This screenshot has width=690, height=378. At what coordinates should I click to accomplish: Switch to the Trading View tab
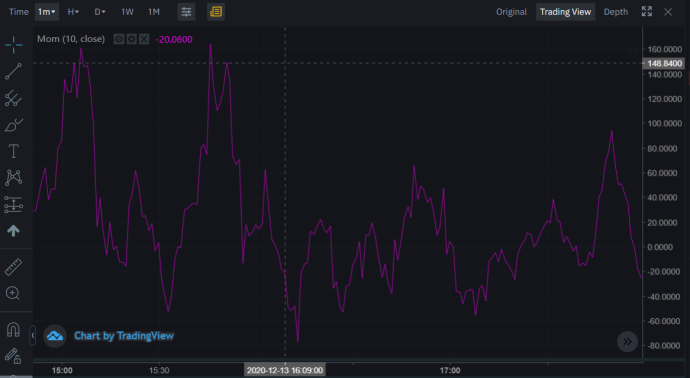(565, 12)
